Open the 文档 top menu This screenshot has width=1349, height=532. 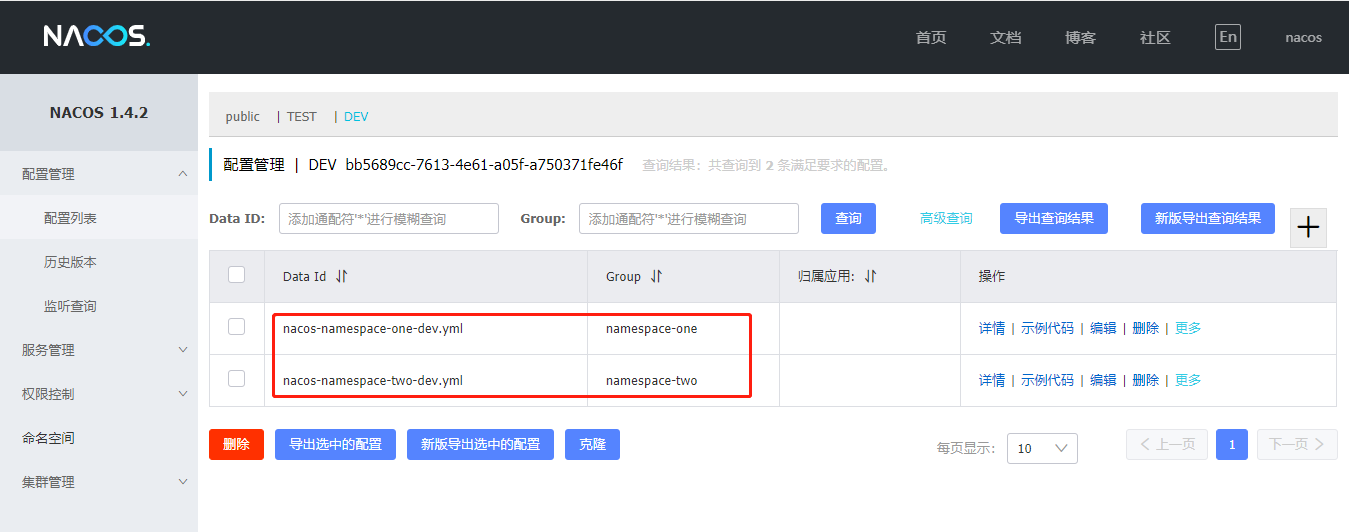coord(1006,37)
